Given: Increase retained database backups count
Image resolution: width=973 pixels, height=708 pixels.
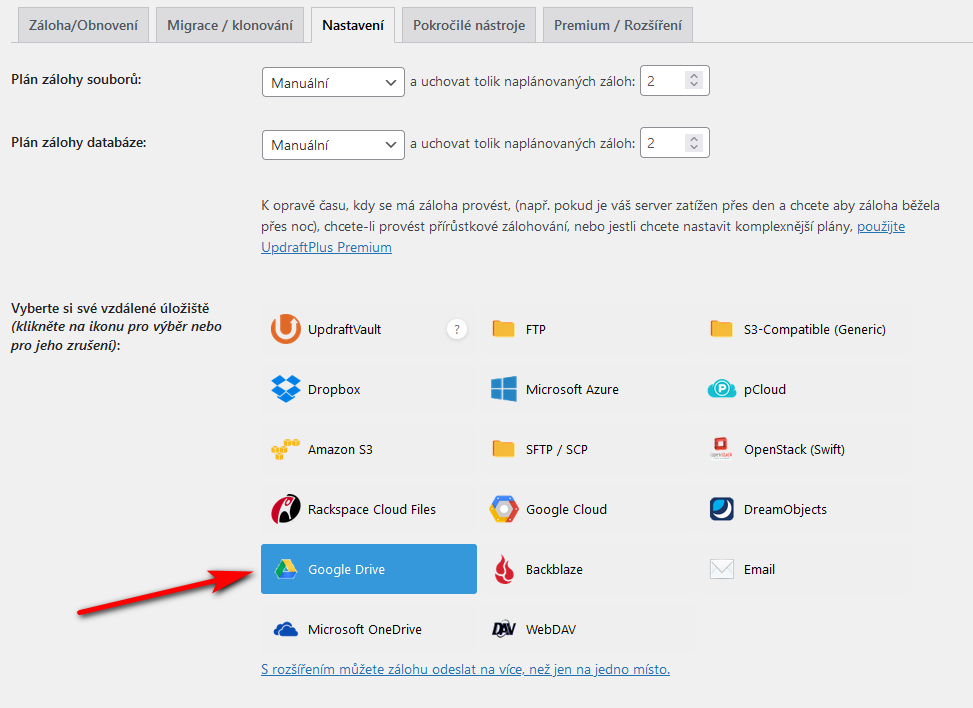Looking at the screenshot, I should pyautogui.click(x=694, y=138).
